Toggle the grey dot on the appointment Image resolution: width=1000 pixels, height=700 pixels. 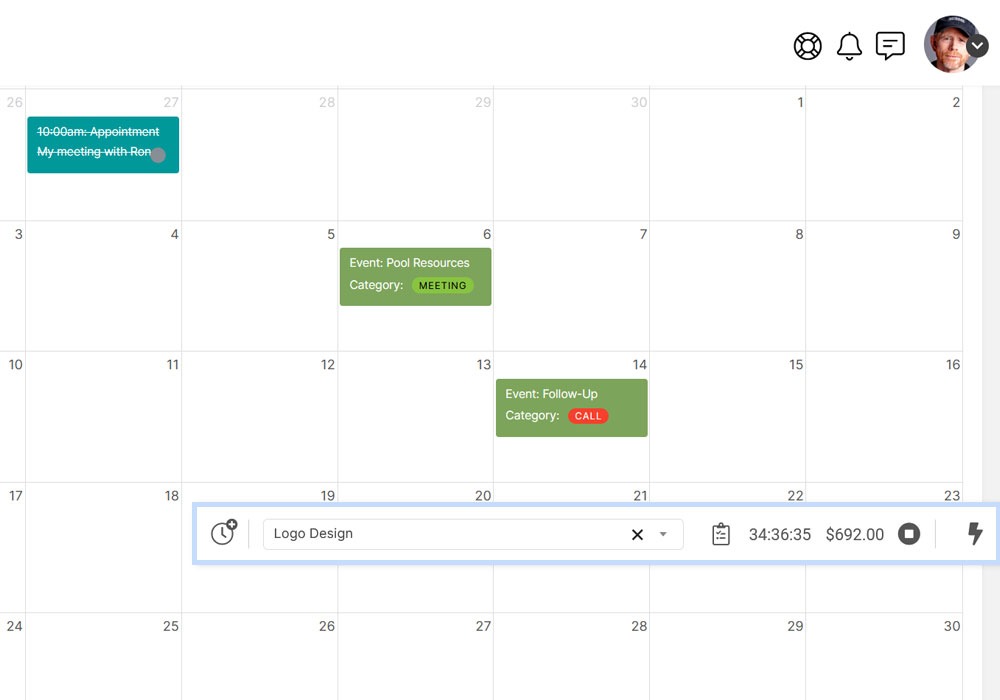pos(158,155)
